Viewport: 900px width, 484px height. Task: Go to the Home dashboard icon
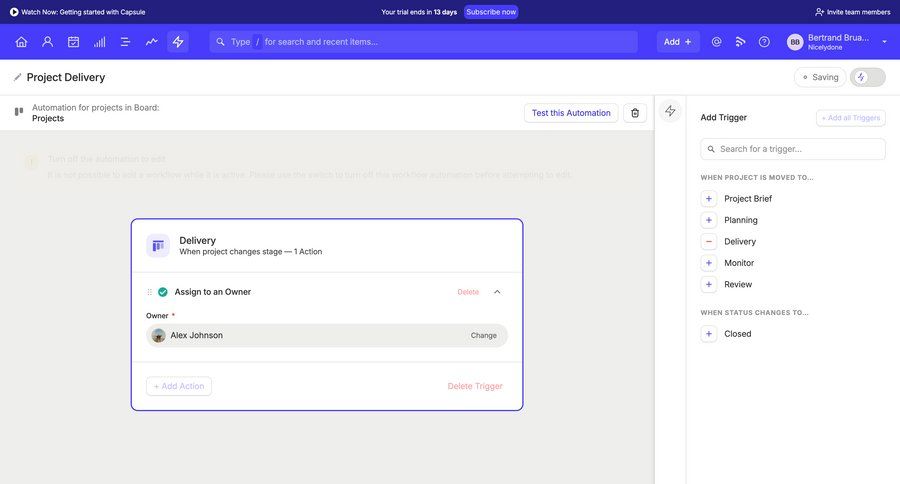pyautogui.click(x=21, y=42)
